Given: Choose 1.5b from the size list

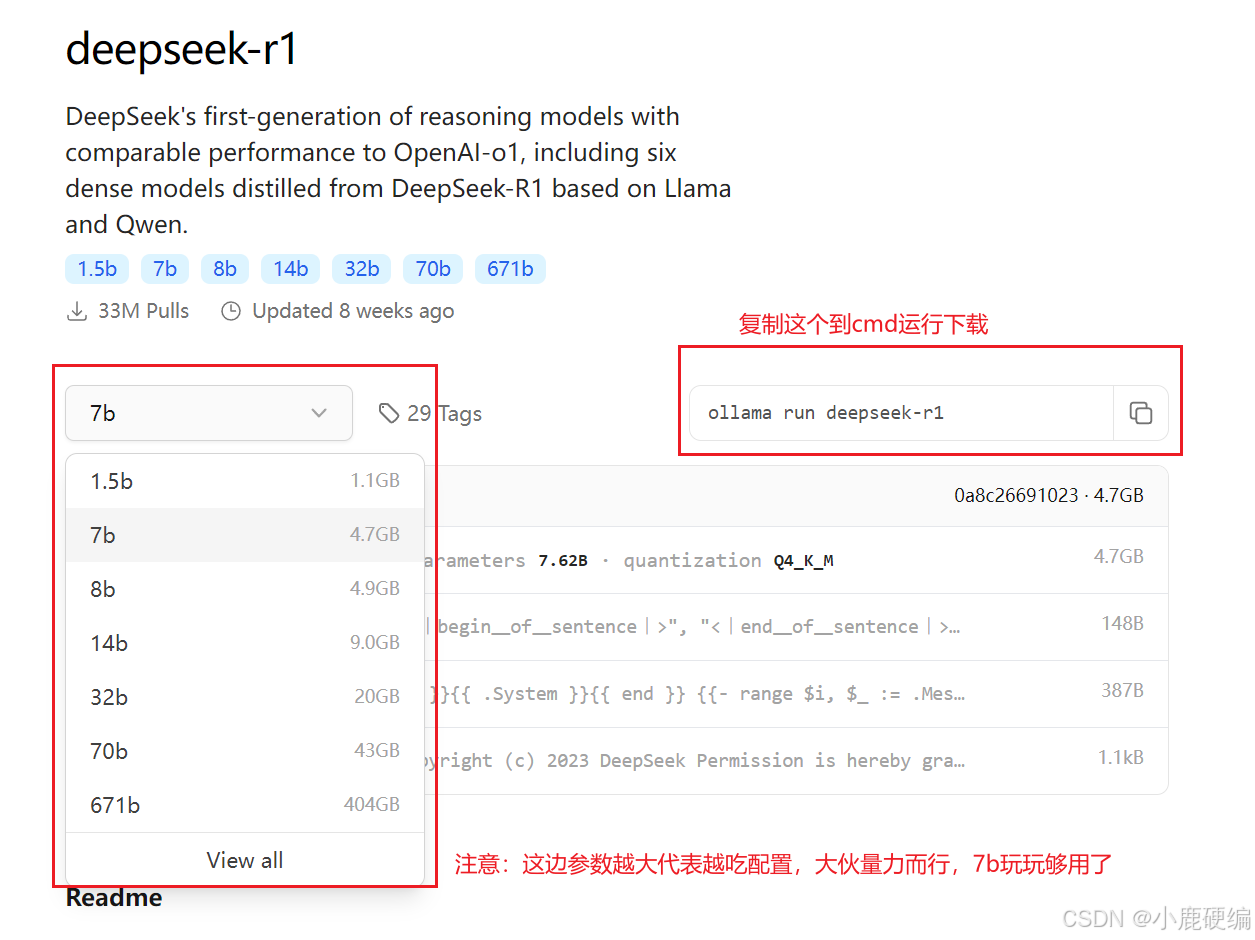Looking at the screenshot, I should tap(245, 481).
